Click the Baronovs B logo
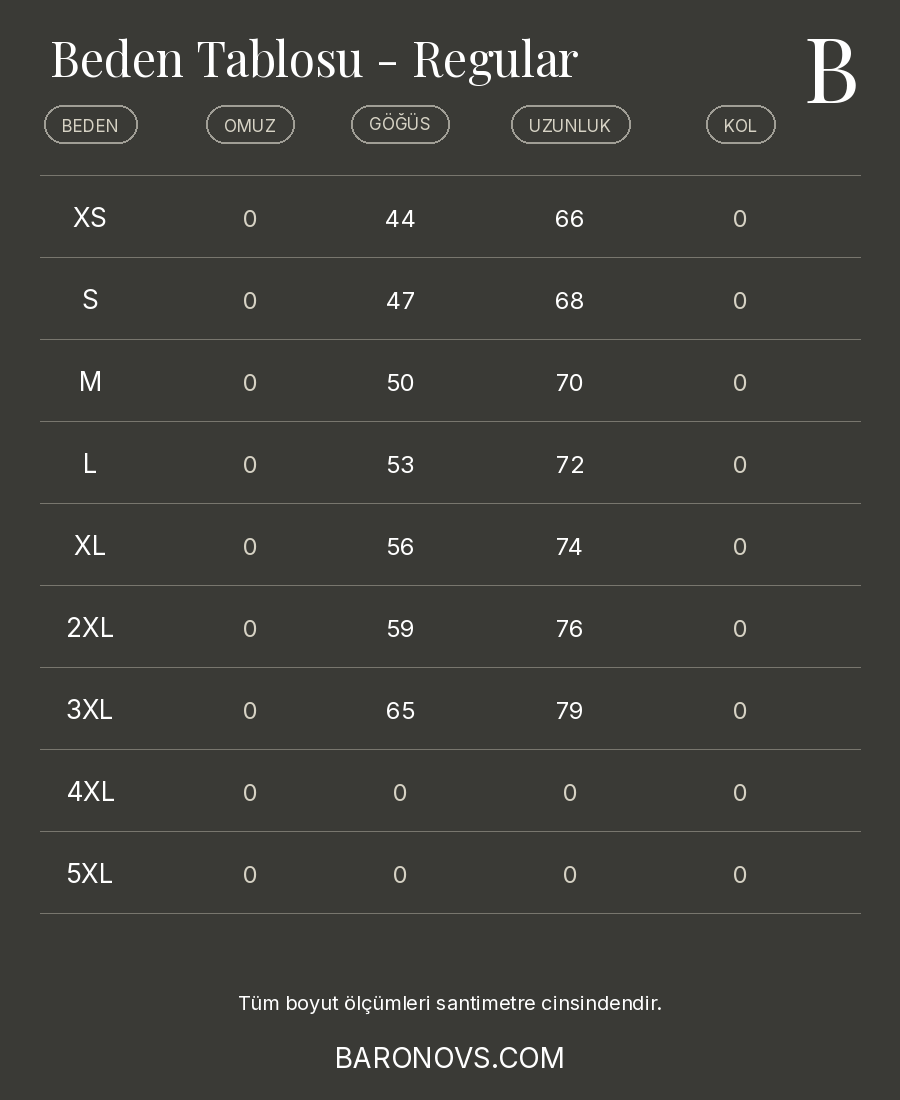The image size is (900, 1100). 831,72
